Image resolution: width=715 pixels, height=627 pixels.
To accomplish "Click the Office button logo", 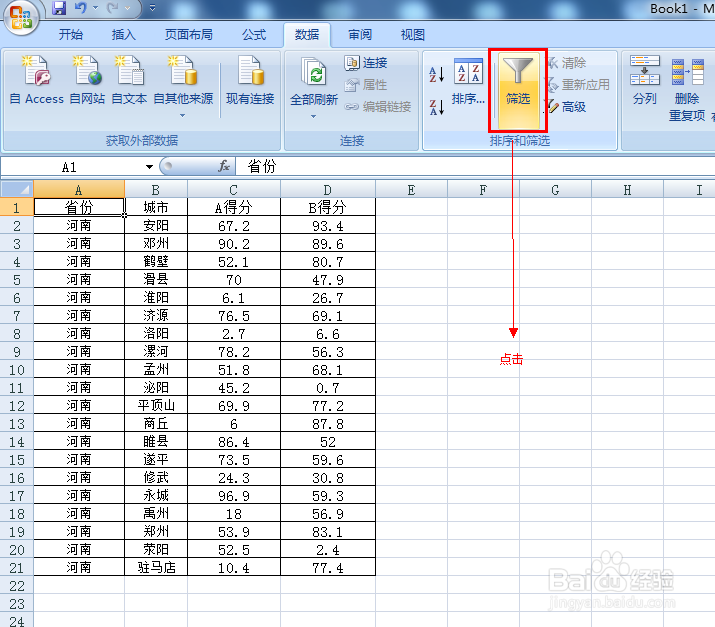I will (21, 17).
